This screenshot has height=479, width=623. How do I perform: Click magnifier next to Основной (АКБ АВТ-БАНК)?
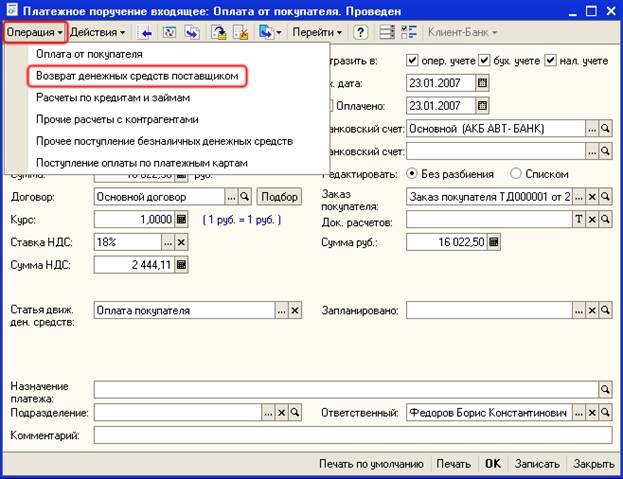pos(605,128)
